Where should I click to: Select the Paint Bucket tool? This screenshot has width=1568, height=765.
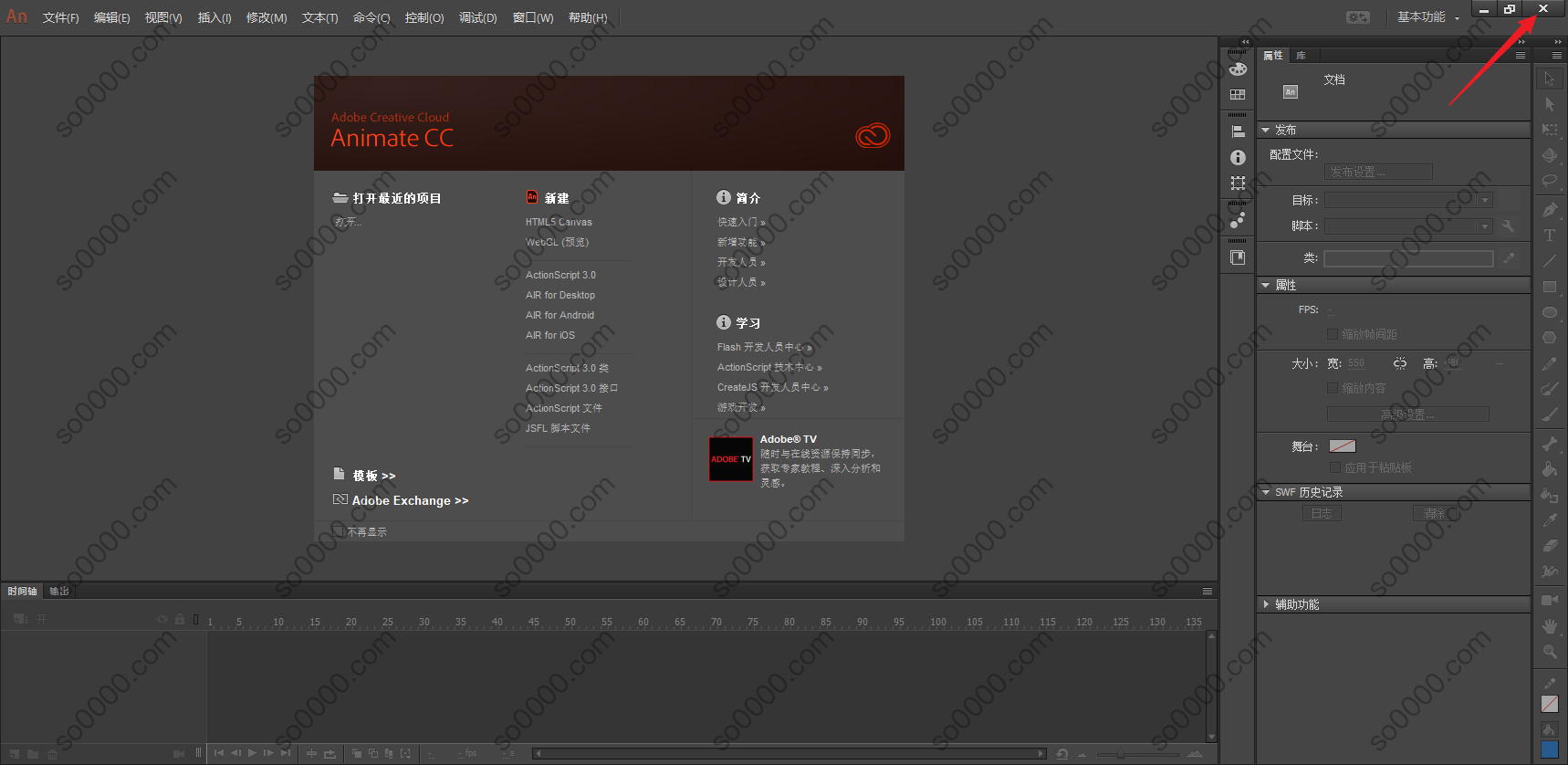[x=1549, y=469]
